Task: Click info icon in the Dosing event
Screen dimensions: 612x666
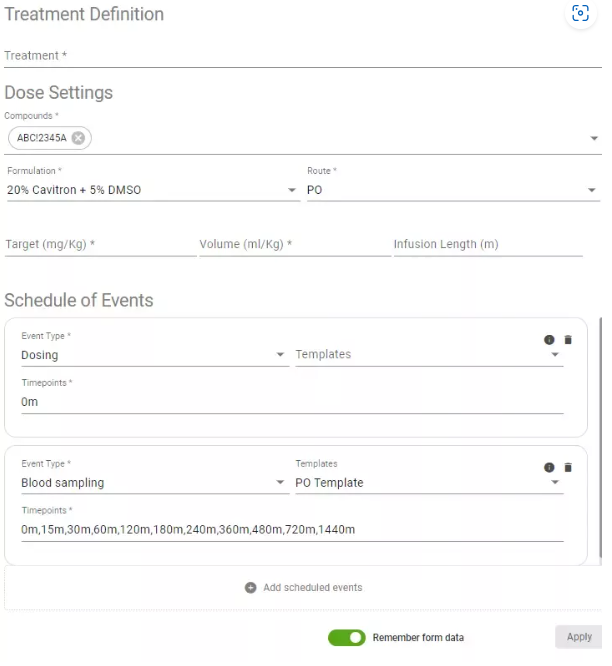Action: point(549,340)
